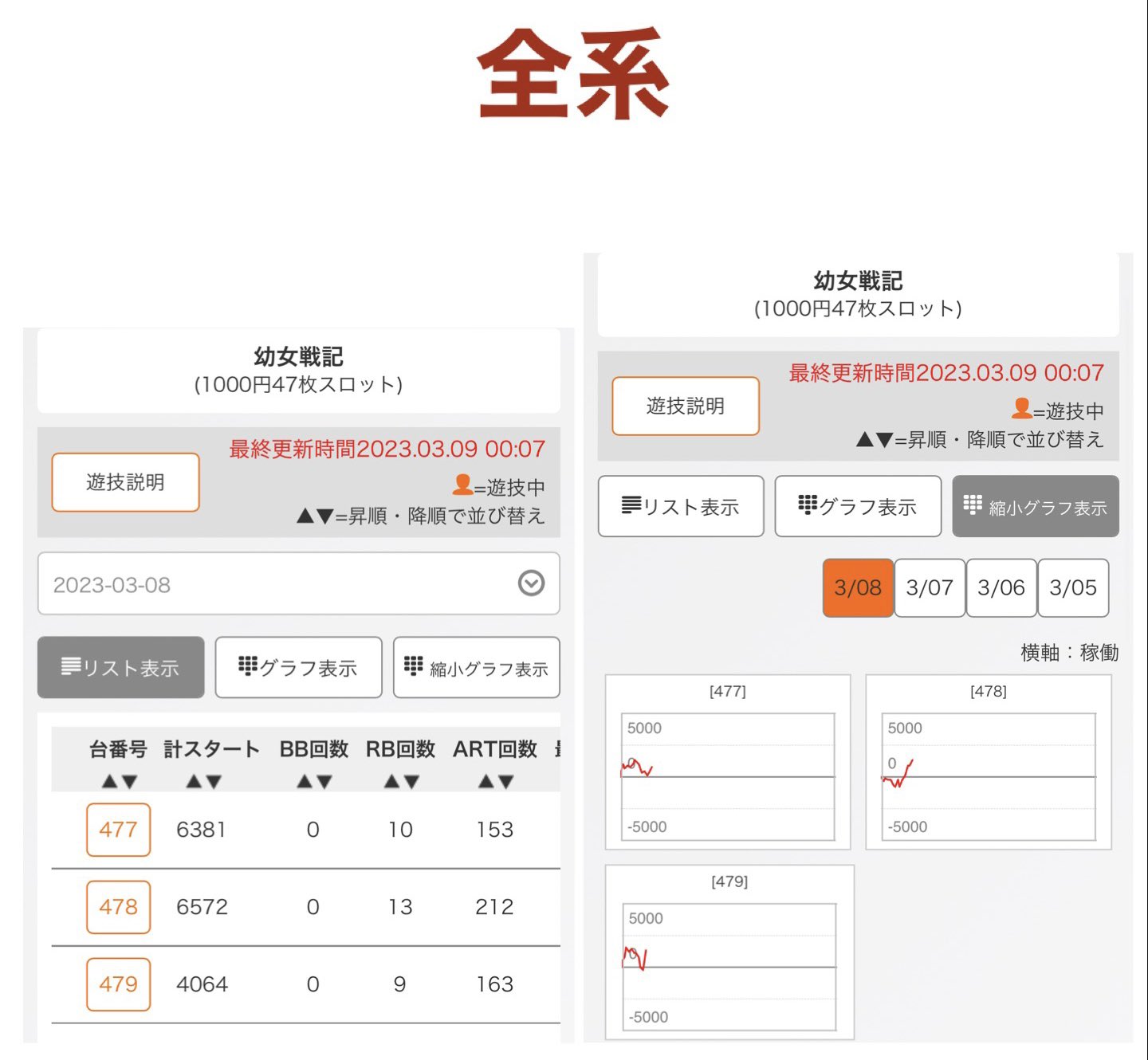1148x1060 pixels.
Task: Click 幼女戦記 title in right panel
Action: point(858,281)
